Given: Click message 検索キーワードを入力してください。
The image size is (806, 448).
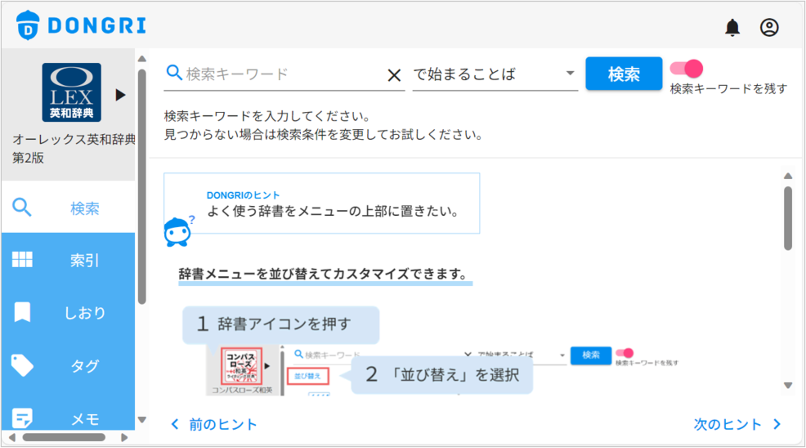Looking at the screenshot, I should 267,116.
